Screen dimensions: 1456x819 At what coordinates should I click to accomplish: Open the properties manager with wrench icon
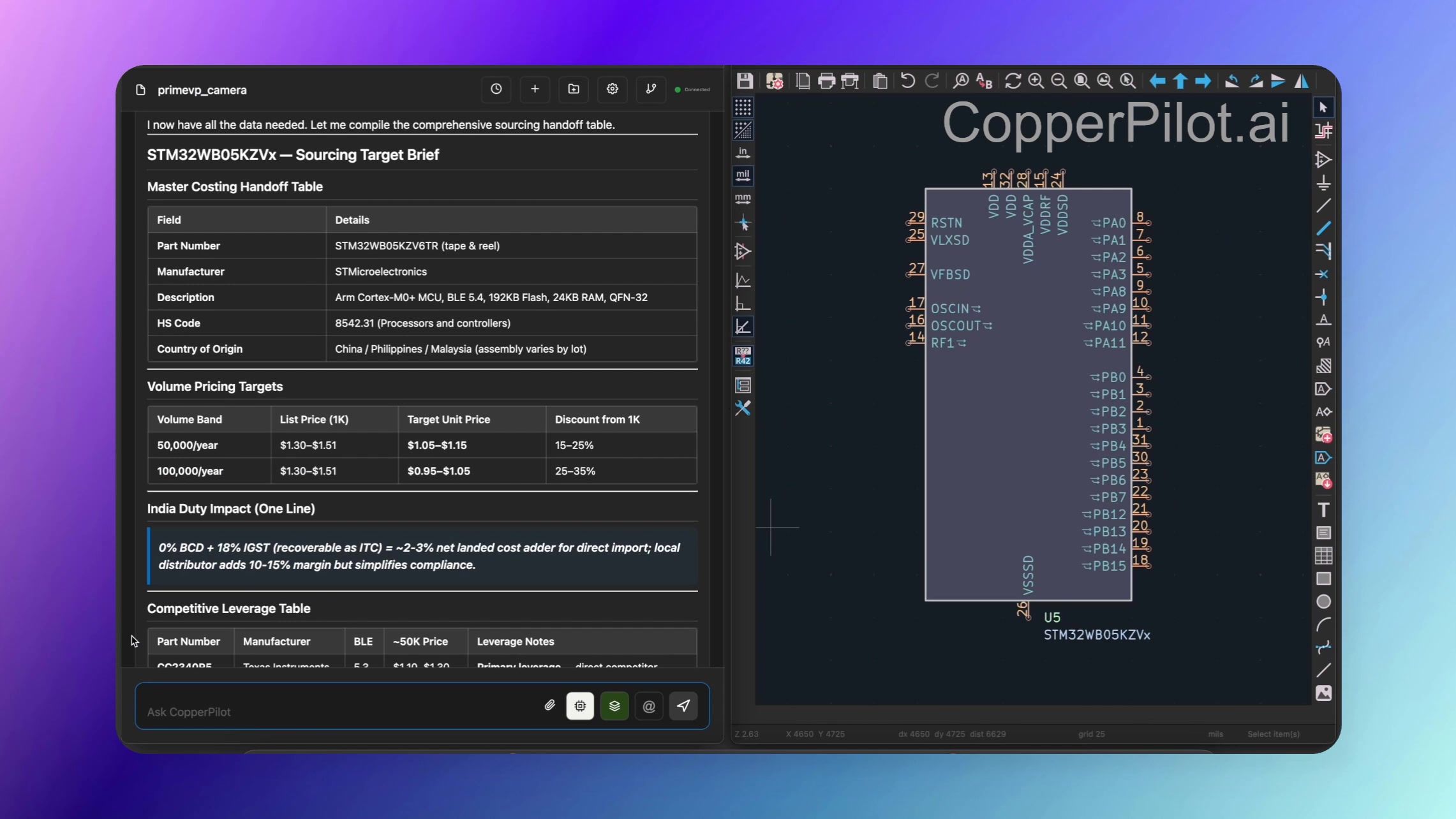pyautogui.click(x=743, y=408)
